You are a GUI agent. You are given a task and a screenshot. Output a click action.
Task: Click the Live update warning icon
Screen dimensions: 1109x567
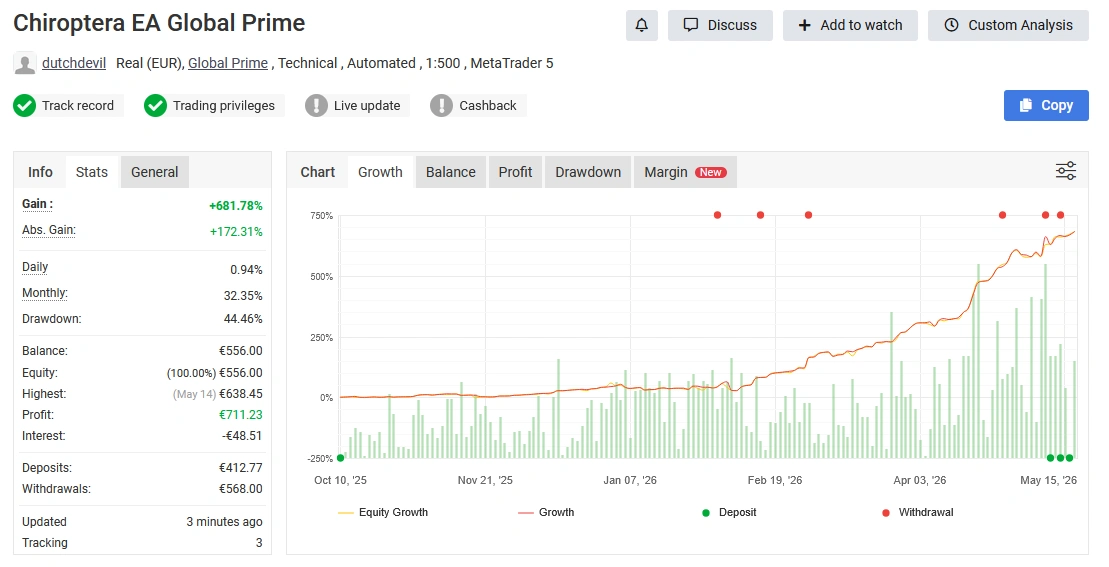pyautogui.click(x=316, y=105)
